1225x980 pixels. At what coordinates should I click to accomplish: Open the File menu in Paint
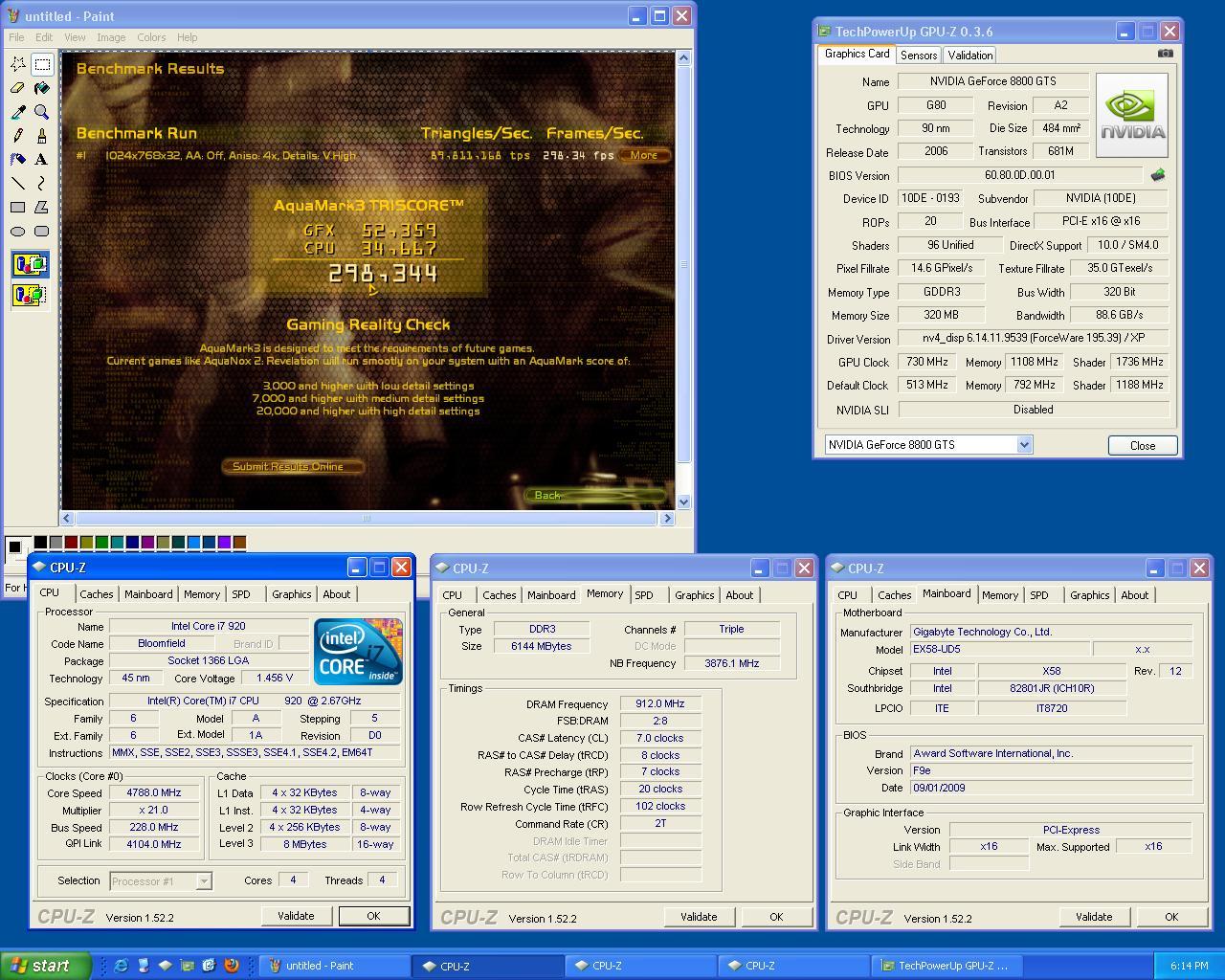[16, 37]
